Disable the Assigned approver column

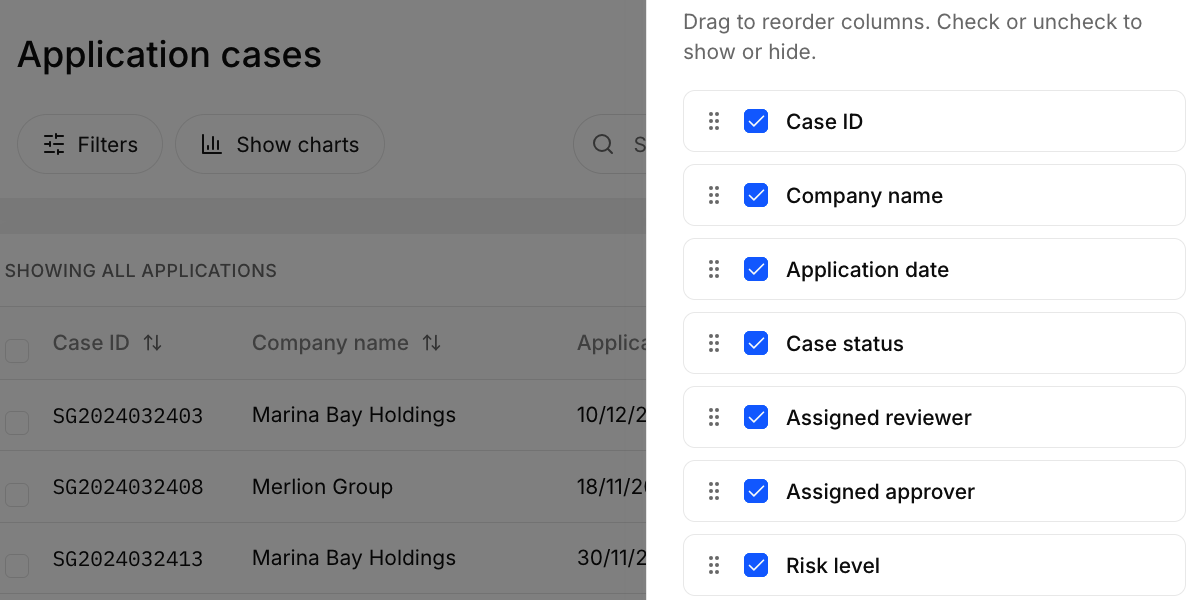pyautogui.click(x=756, y=491)
